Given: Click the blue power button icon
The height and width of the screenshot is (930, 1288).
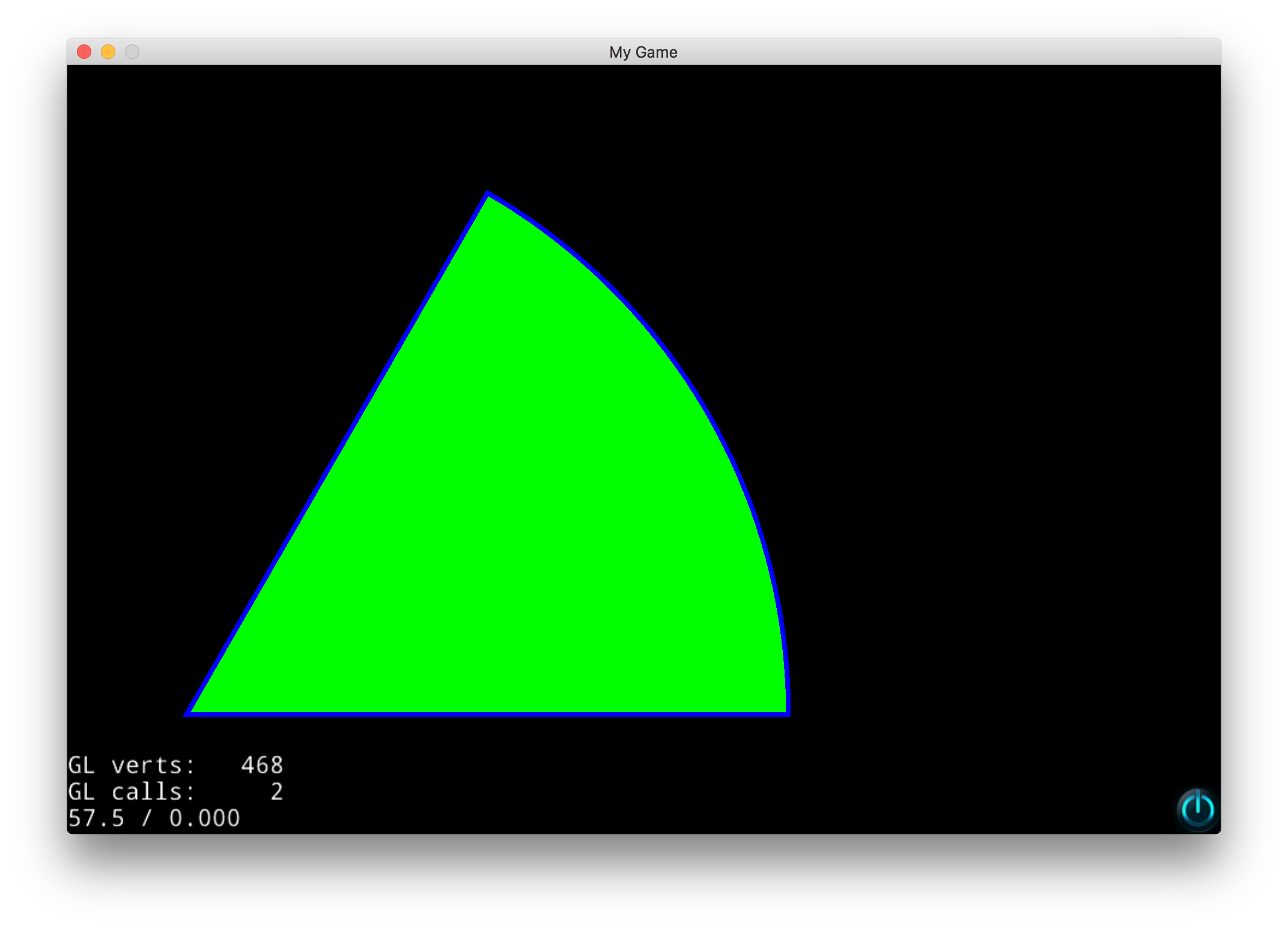Looking at the screenshot, I should pyautogui.click(x=1197, y=809).
